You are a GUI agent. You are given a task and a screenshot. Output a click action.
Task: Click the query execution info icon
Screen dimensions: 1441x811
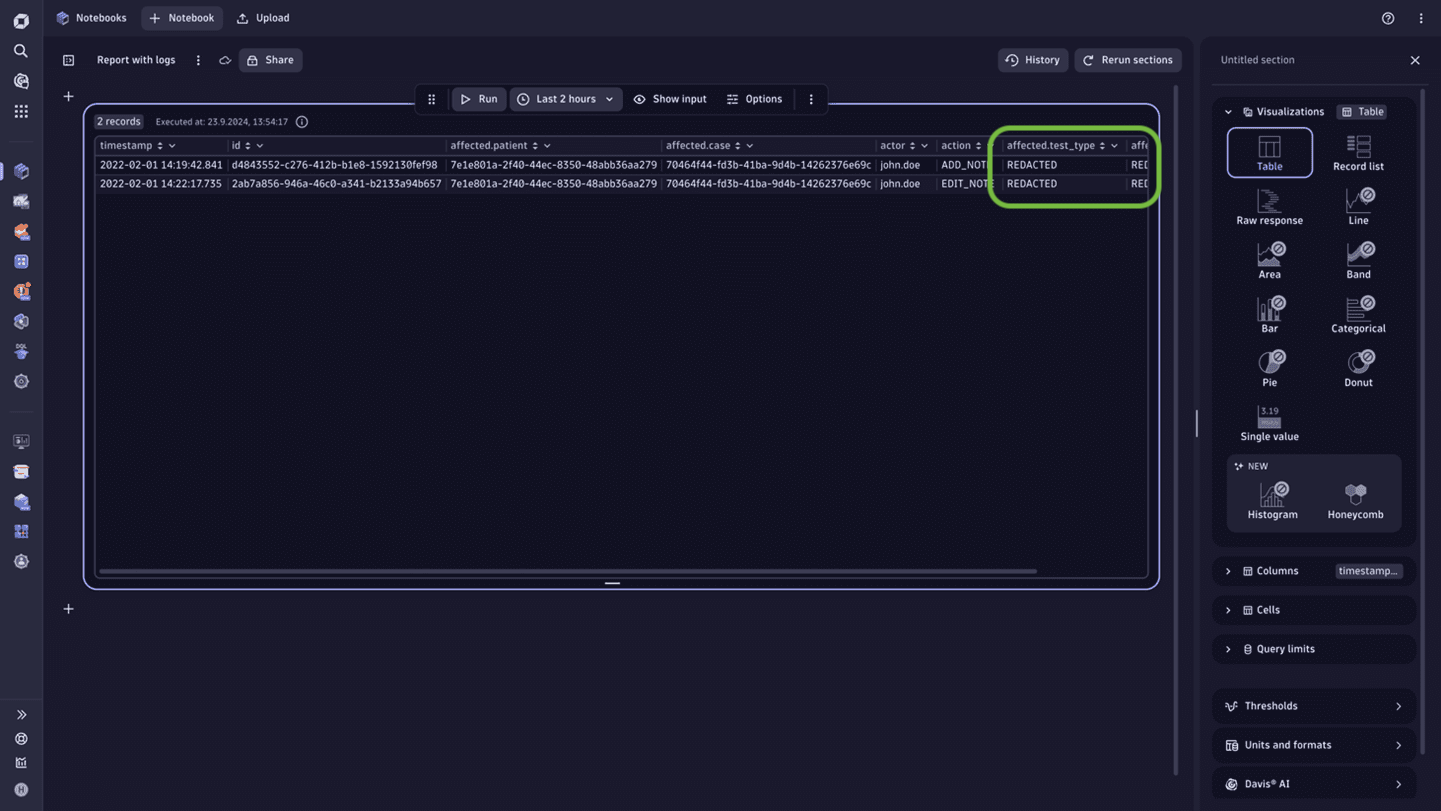(x=302, y=121)
